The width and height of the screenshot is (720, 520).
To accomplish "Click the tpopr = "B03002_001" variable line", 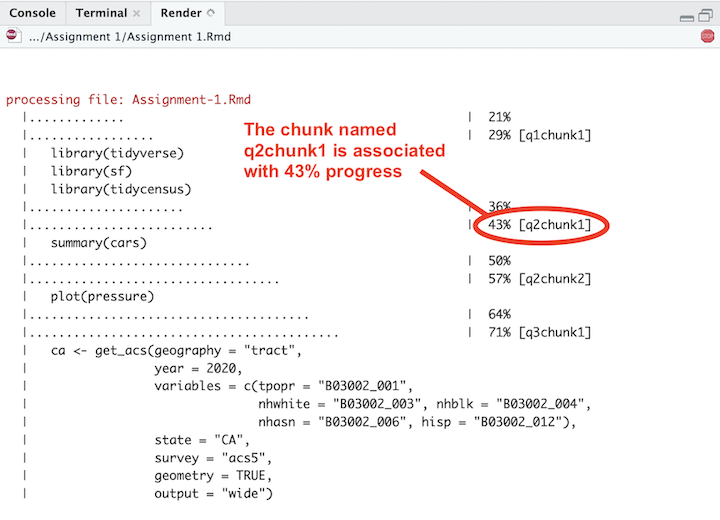I will [x=336, y=386].
